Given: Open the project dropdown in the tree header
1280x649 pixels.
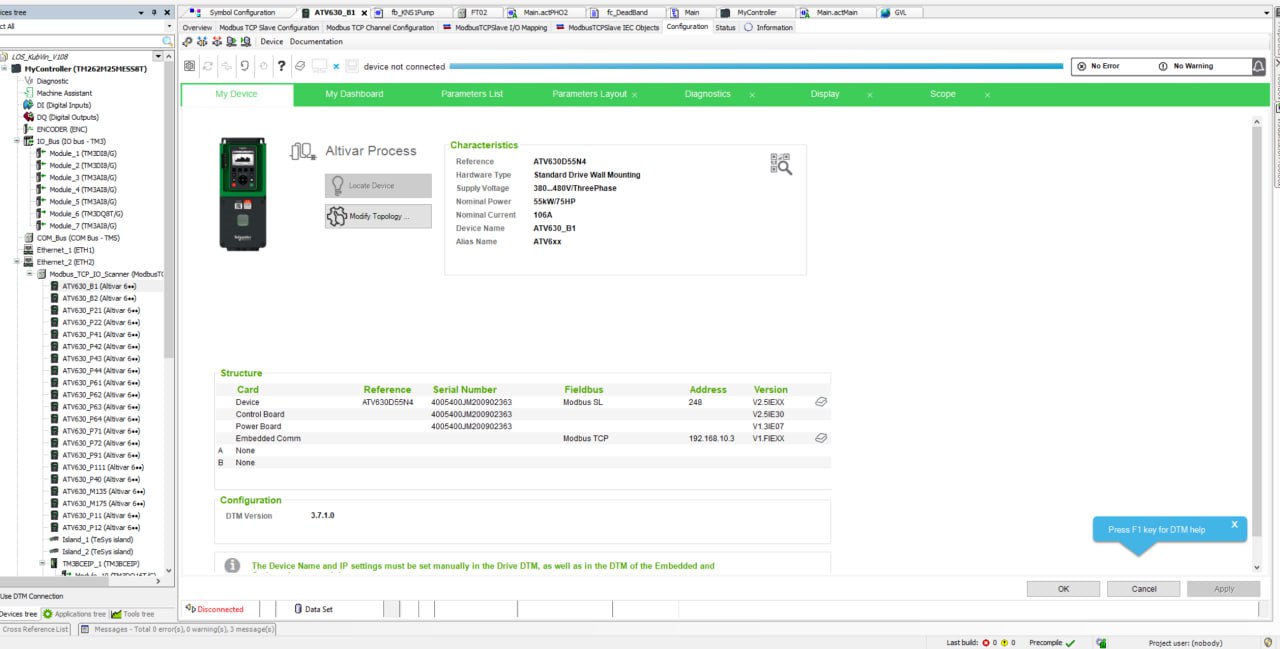Looking at the screenshot, I should (x=158, y=57).
